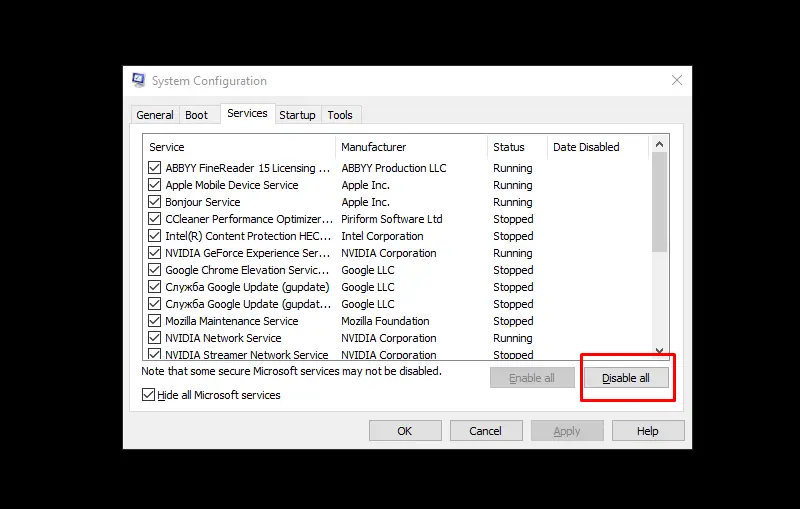Click Running status of Bonjour Service

[513, 202]
